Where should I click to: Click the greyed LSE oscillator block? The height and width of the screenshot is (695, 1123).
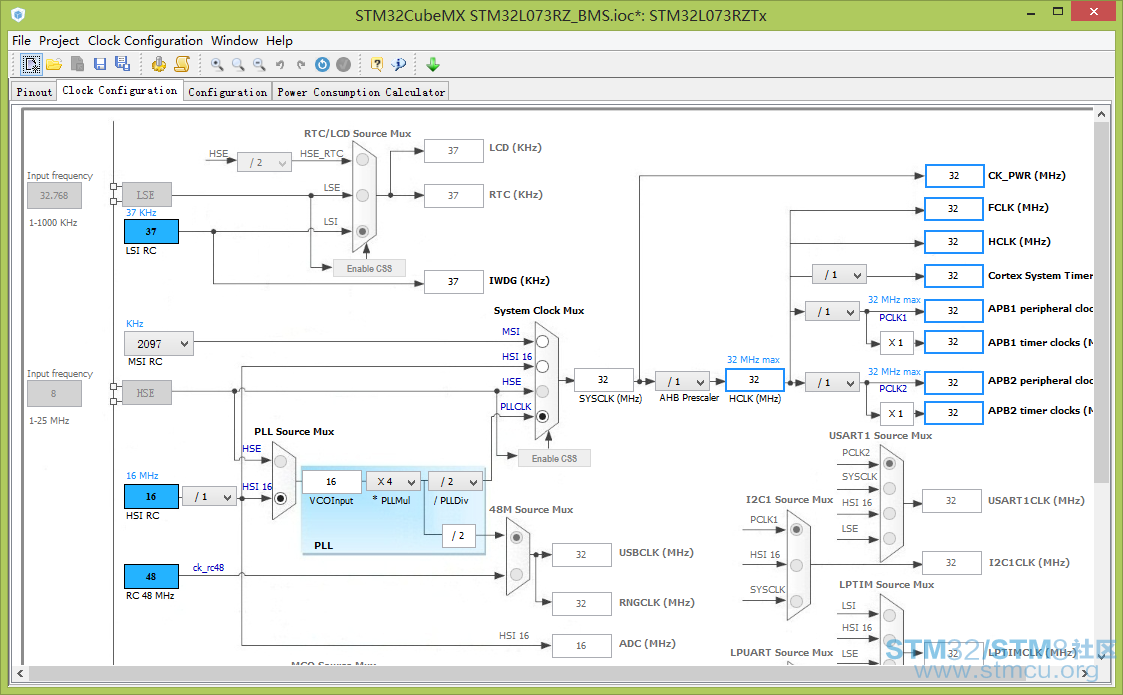(147, 194)
